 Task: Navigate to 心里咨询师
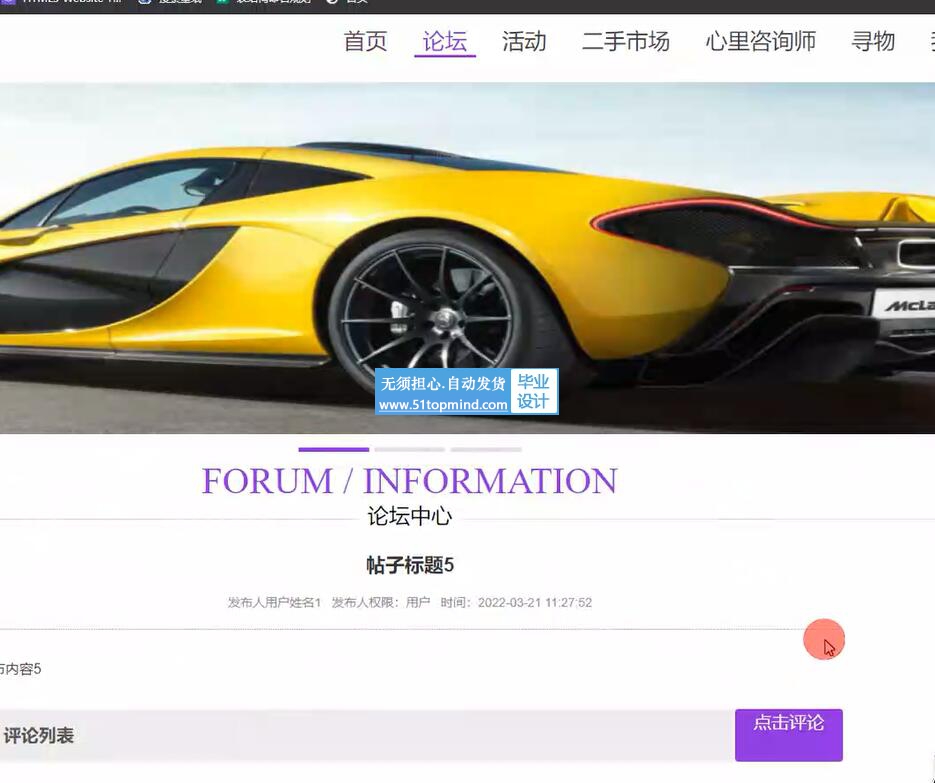click(760, 42)
